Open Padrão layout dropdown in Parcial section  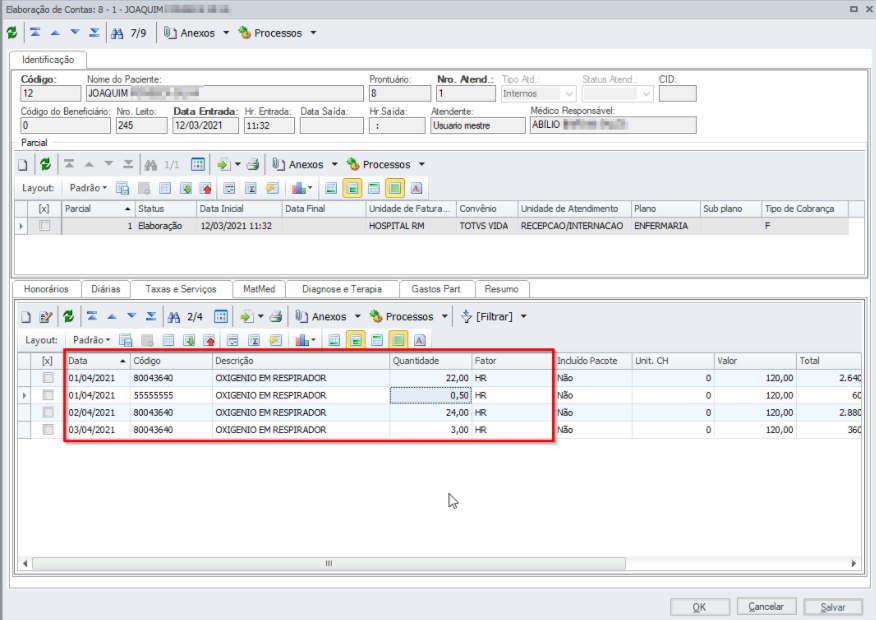click(88, 188)
